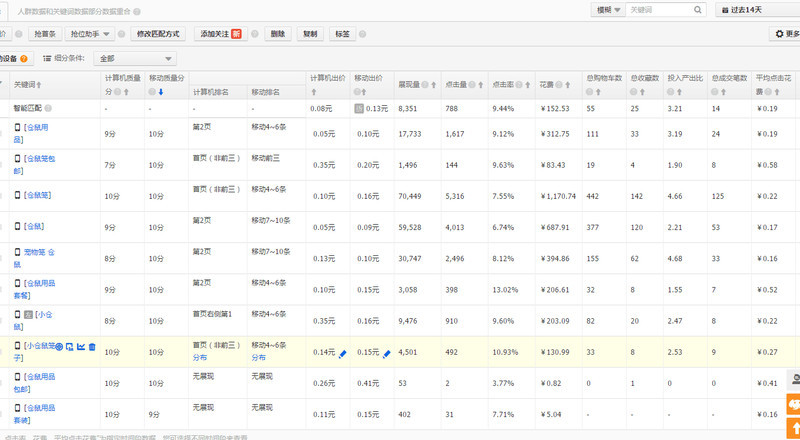Click the copy icon in 小仓鼠笼子 row
Image resolution: width=800 pixels, height=440 pixels.
click(x=69, y=347)
